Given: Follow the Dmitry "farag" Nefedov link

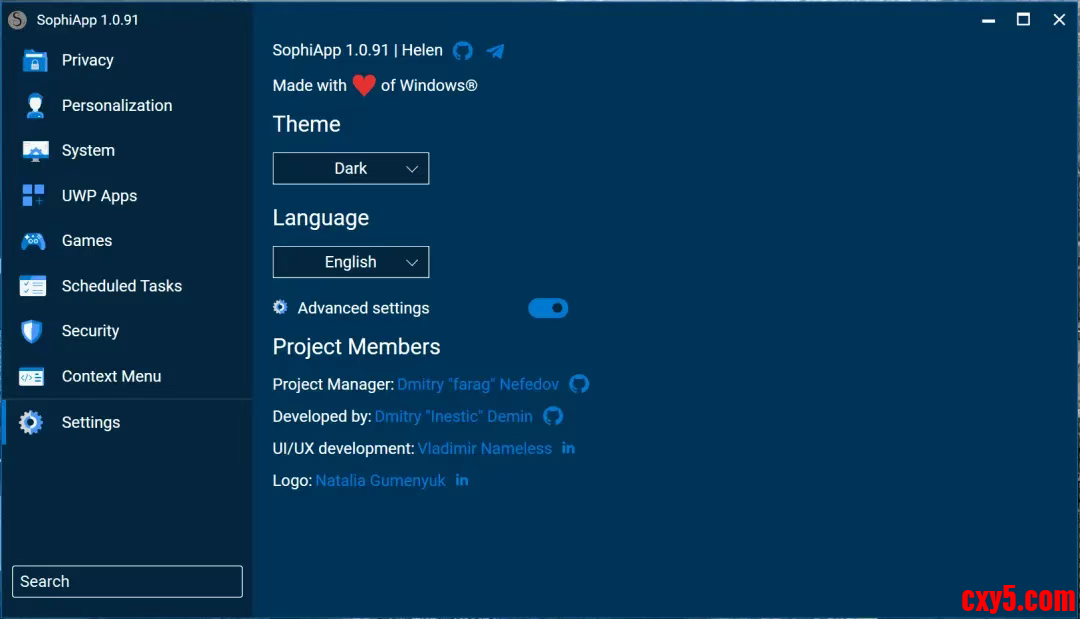Looking at the screenshot, I should click(x=478, y=384).
